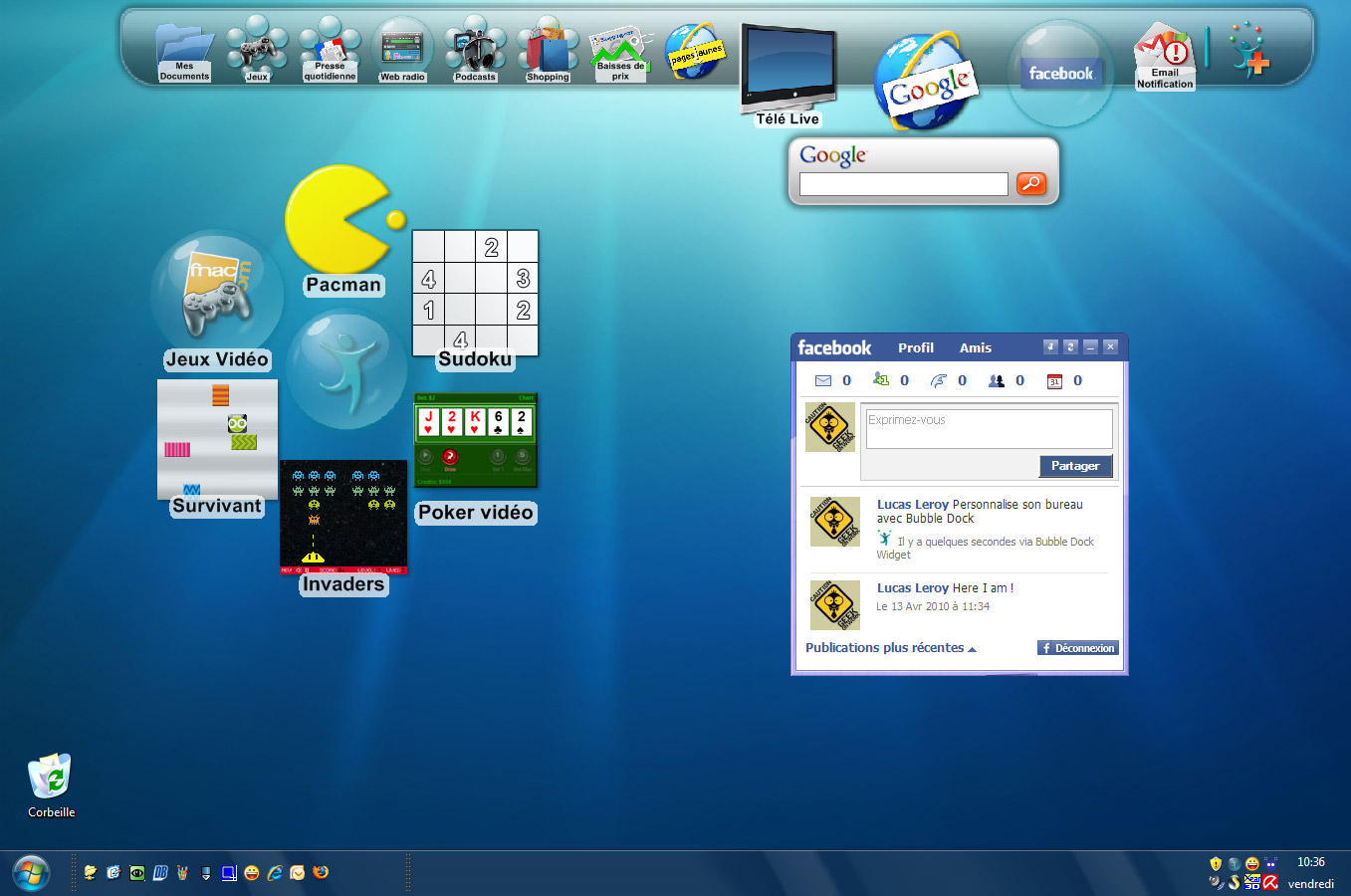The image size is (1351, 896).
Task: Open the Sudoku game
Action: point(475,300)
